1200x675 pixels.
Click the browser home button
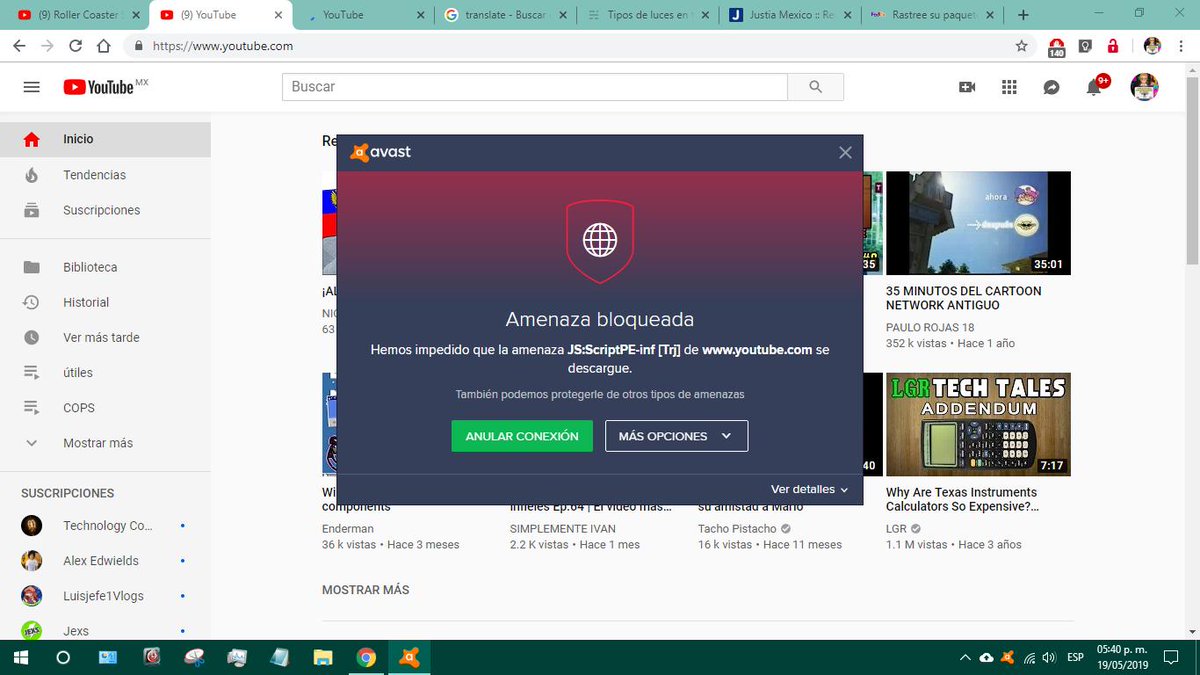point(103,46)
